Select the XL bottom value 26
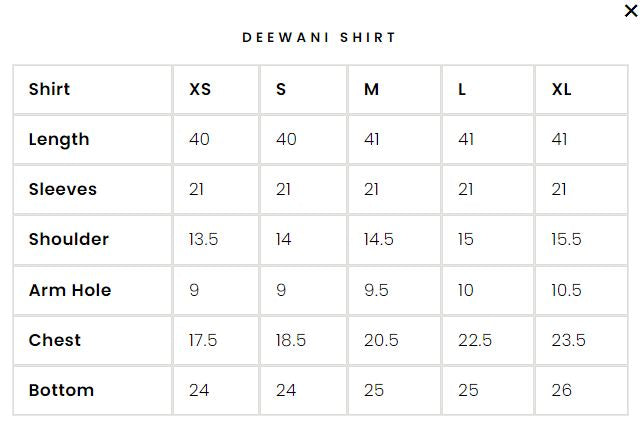 click(x=561, y=390)
